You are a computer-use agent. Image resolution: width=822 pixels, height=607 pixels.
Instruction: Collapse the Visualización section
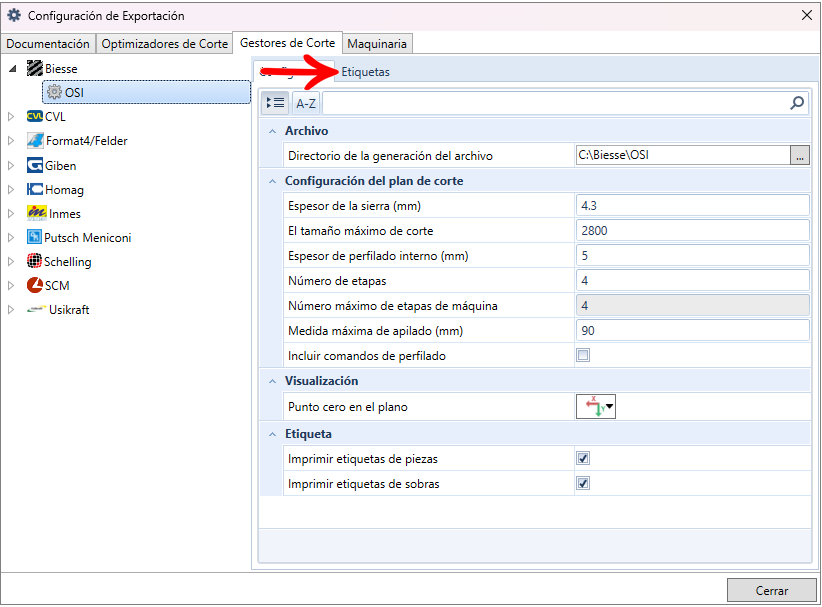coord(272,381)
